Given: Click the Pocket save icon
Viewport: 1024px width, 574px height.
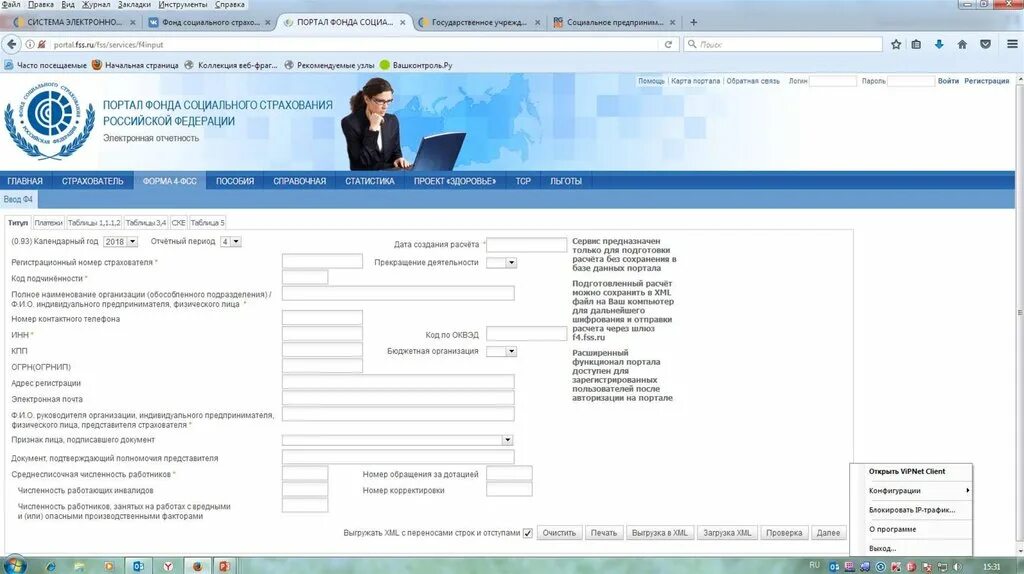Looking at the screenshot, I should [985, 44].
